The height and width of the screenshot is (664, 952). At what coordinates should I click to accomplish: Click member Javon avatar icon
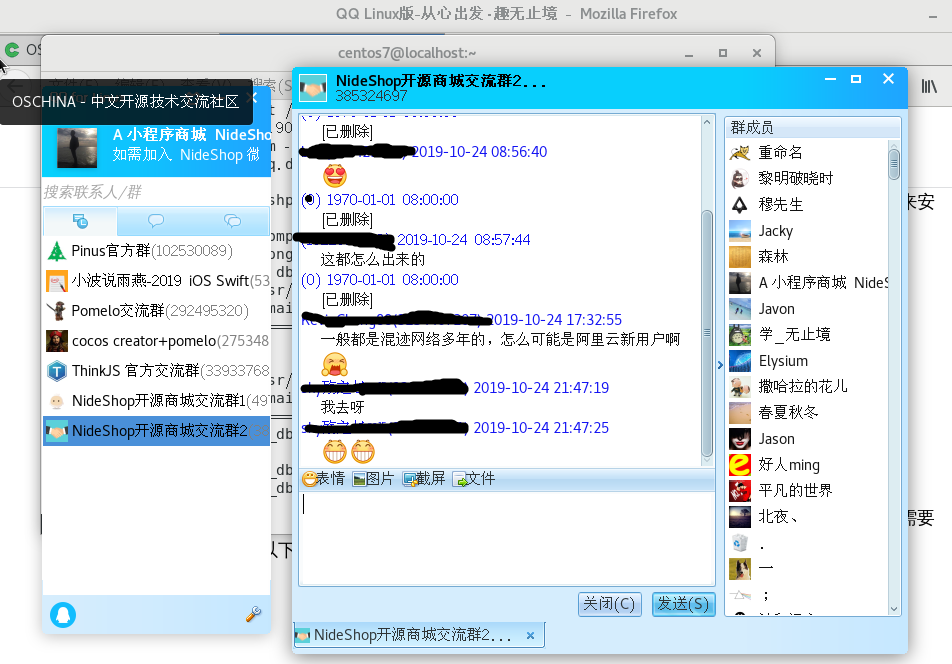(x=740, y=309)
